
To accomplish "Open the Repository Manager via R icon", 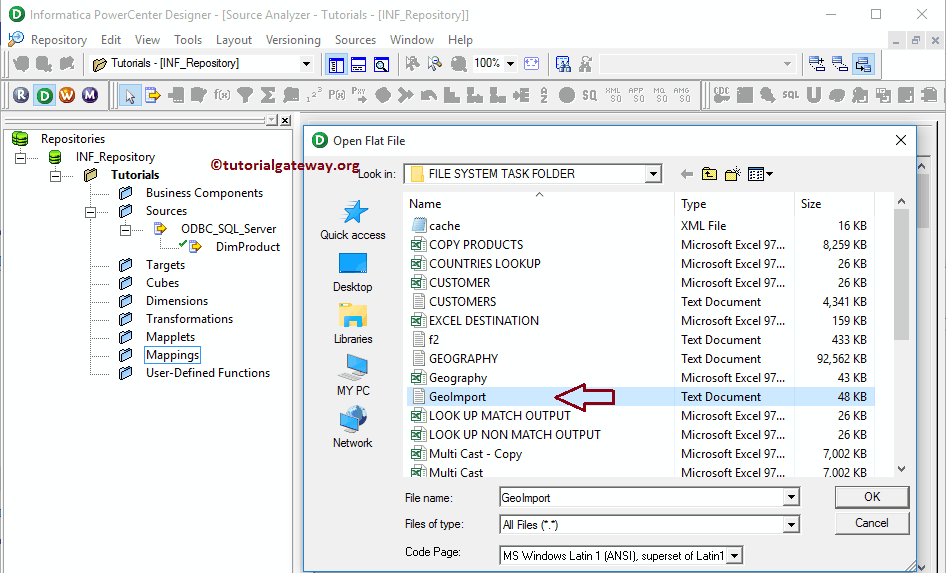I will [21, 95].
